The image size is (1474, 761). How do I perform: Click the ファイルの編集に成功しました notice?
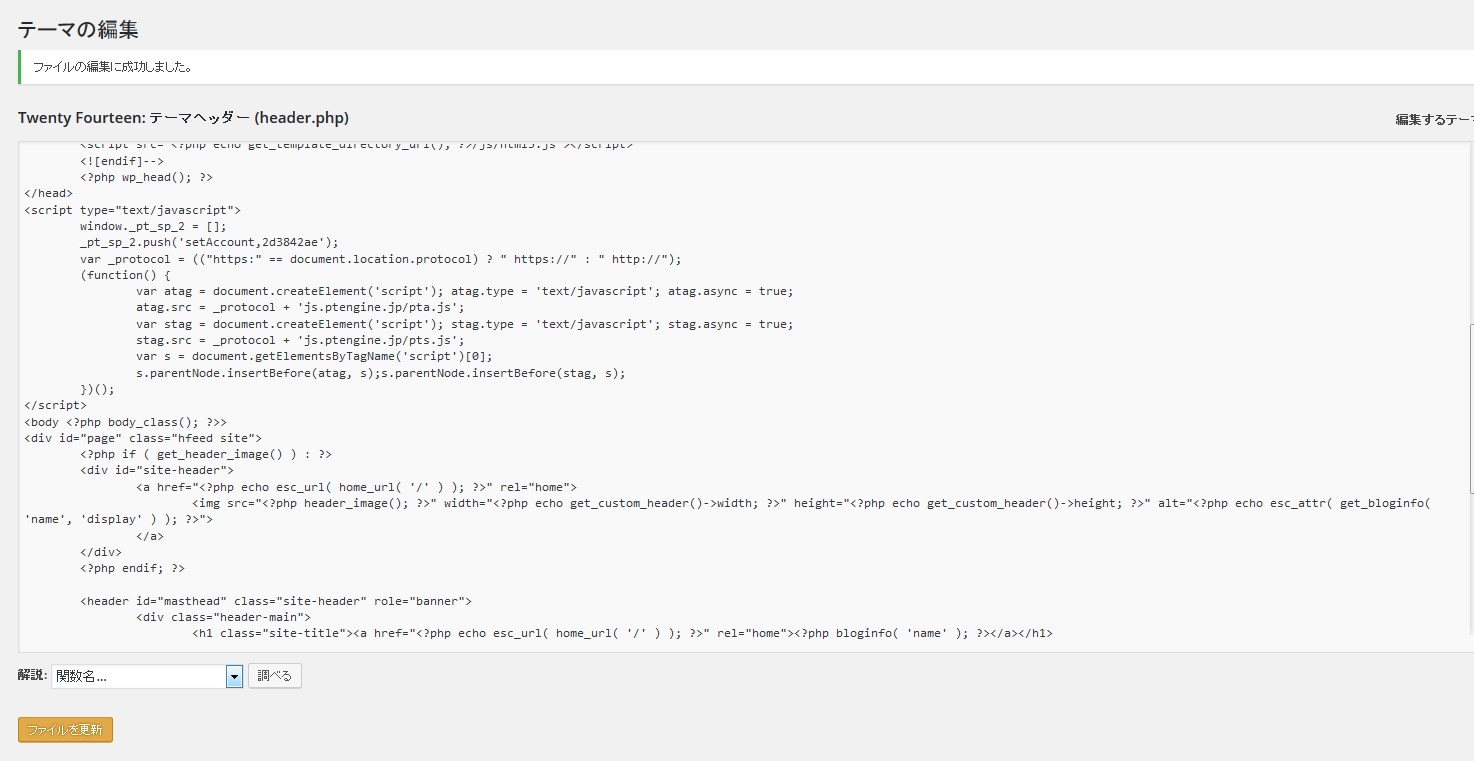click(x=112, y=67)
